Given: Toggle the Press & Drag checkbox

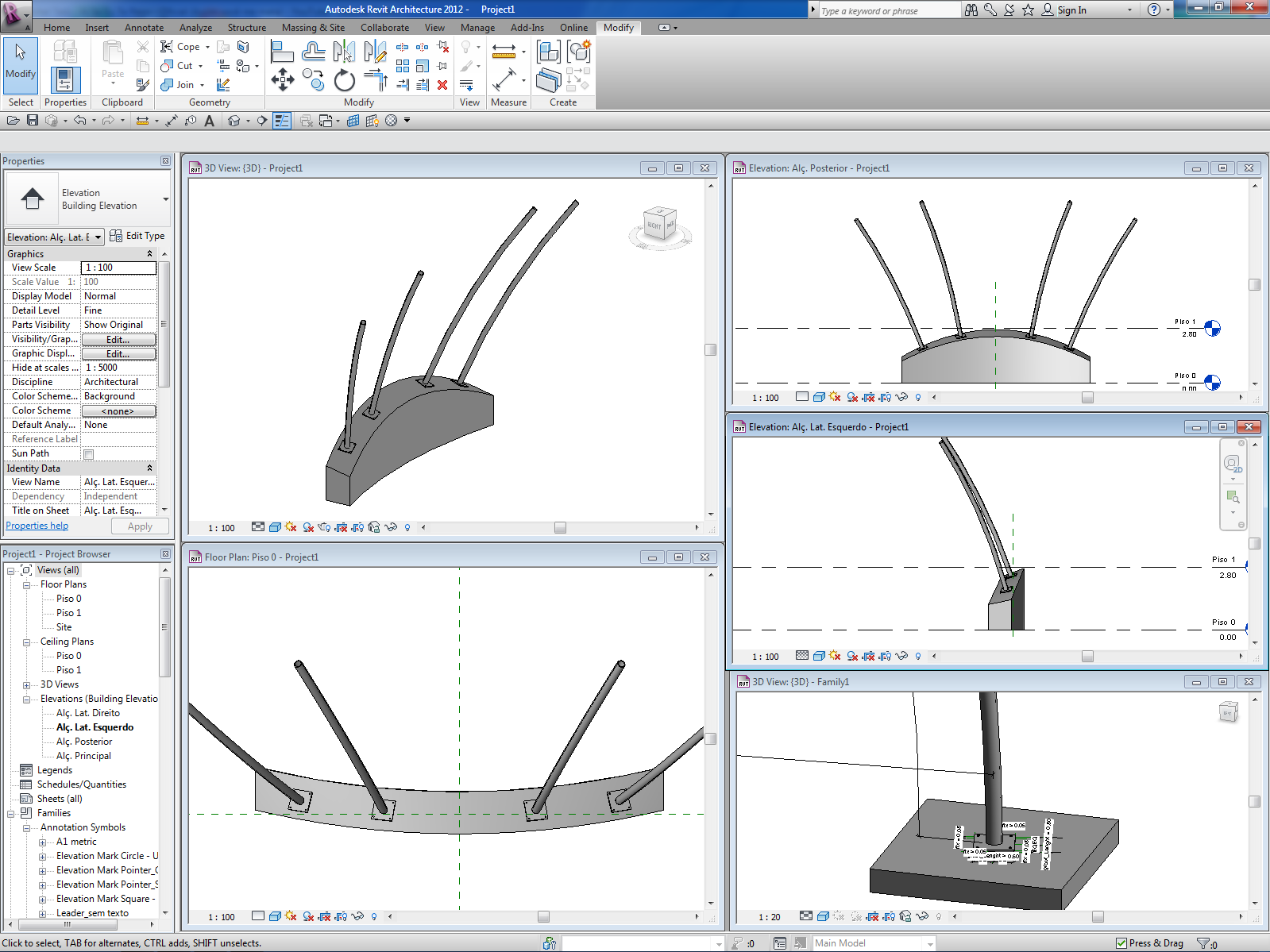Looking at the screenshot, I should click(x=1121, y=943).
